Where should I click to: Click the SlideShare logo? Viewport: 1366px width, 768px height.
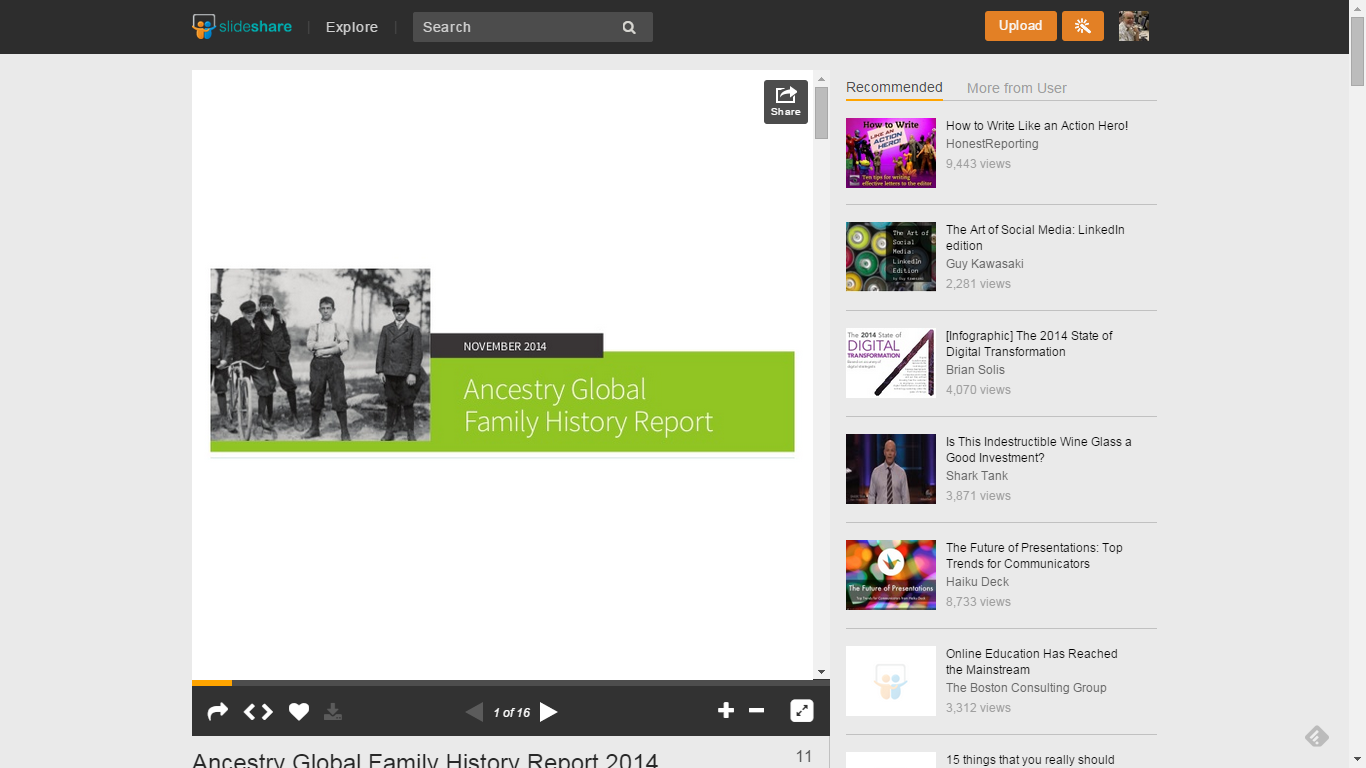(242, 26)
